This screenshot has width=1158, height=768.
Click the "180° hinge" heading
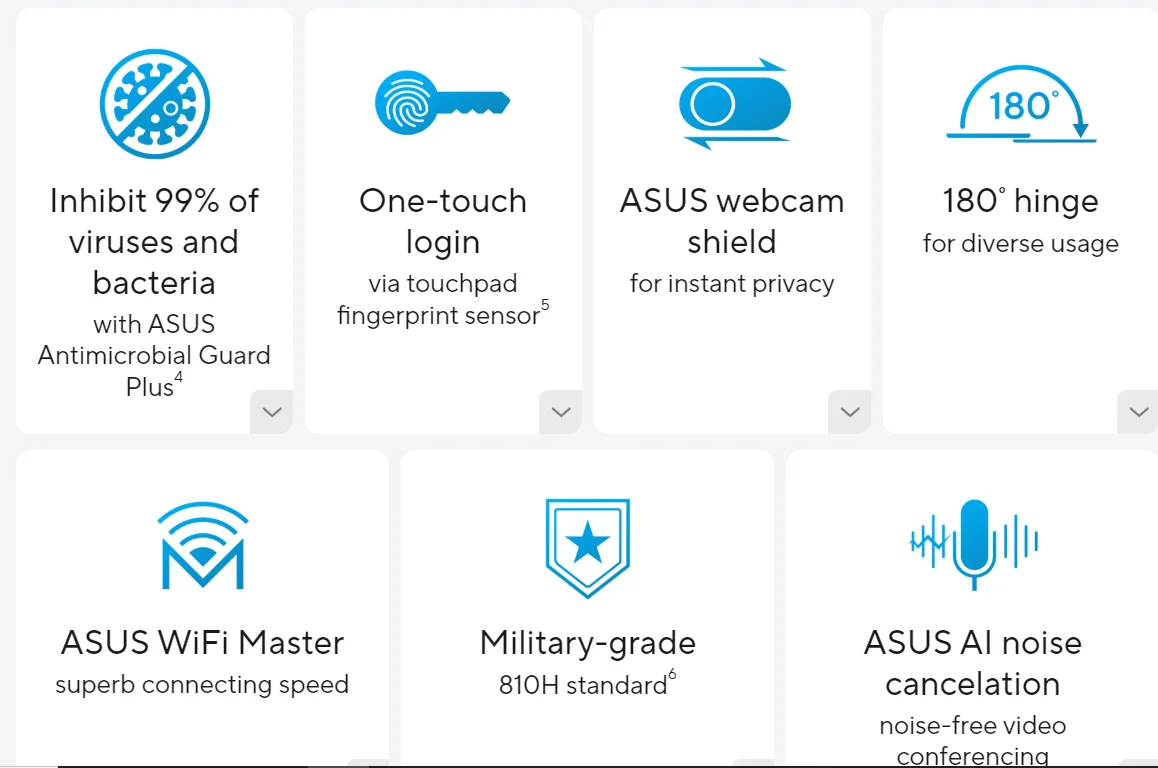click(1020, 202)
